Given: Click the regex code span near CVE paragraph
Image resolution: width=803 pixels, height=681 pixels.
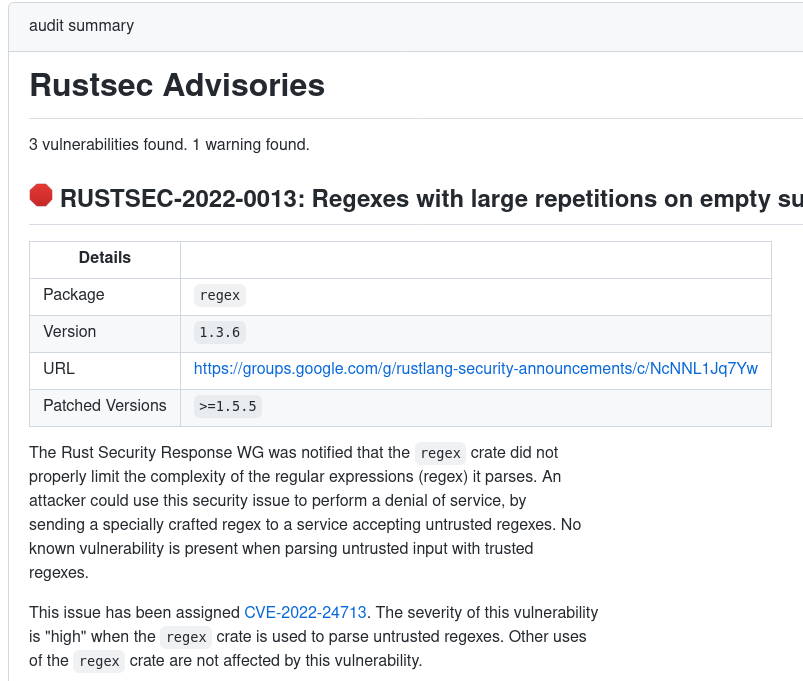Looking at the screenshot, I should tap(185, 637).
